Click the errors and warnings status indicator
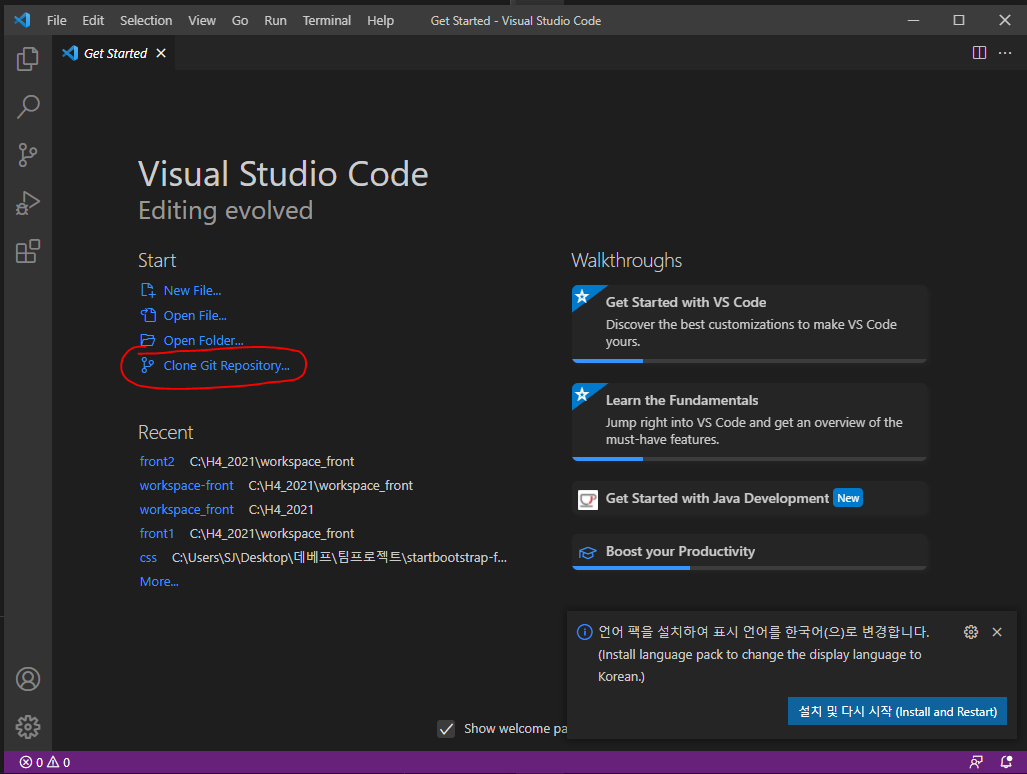The image size is (1027, 774). pyautogui.click(x=45, y=762)
